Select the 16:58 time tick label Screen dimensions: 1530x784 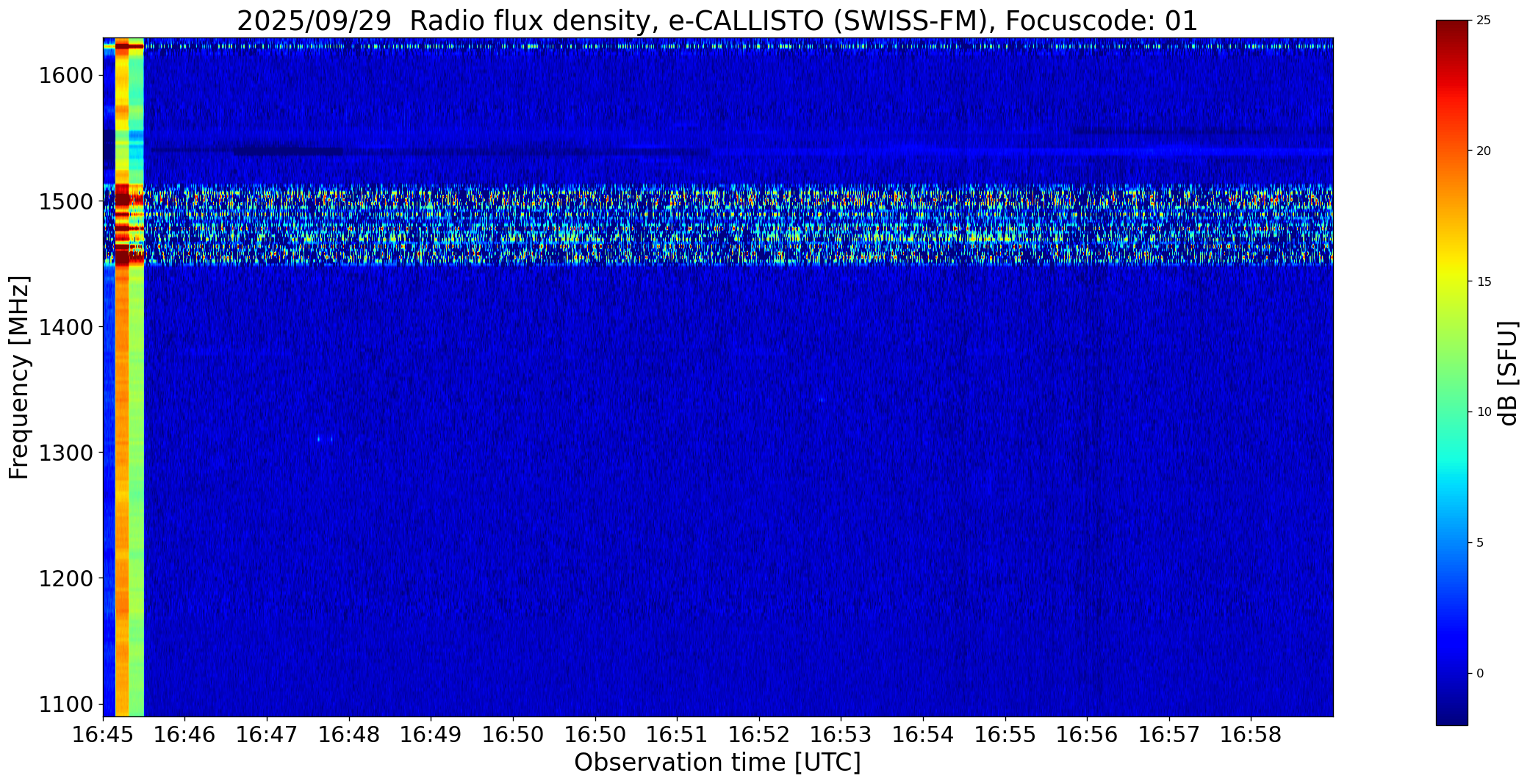[x=1251, y=734]
